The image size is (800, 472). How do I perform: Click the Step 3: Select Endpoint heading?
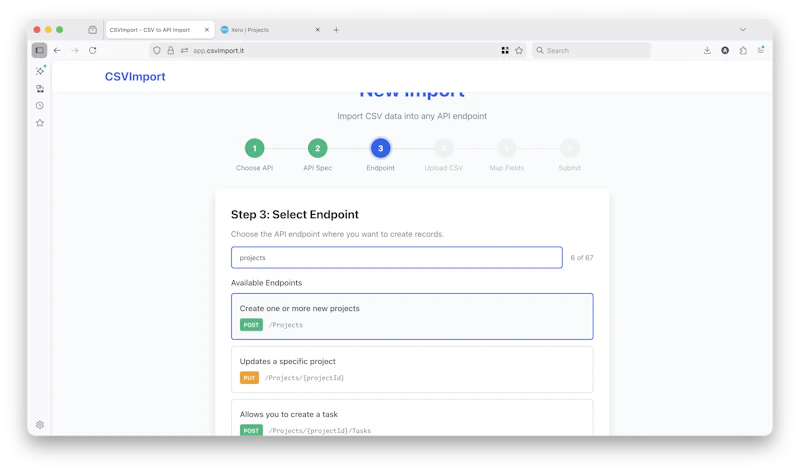(x=295, y=214)
